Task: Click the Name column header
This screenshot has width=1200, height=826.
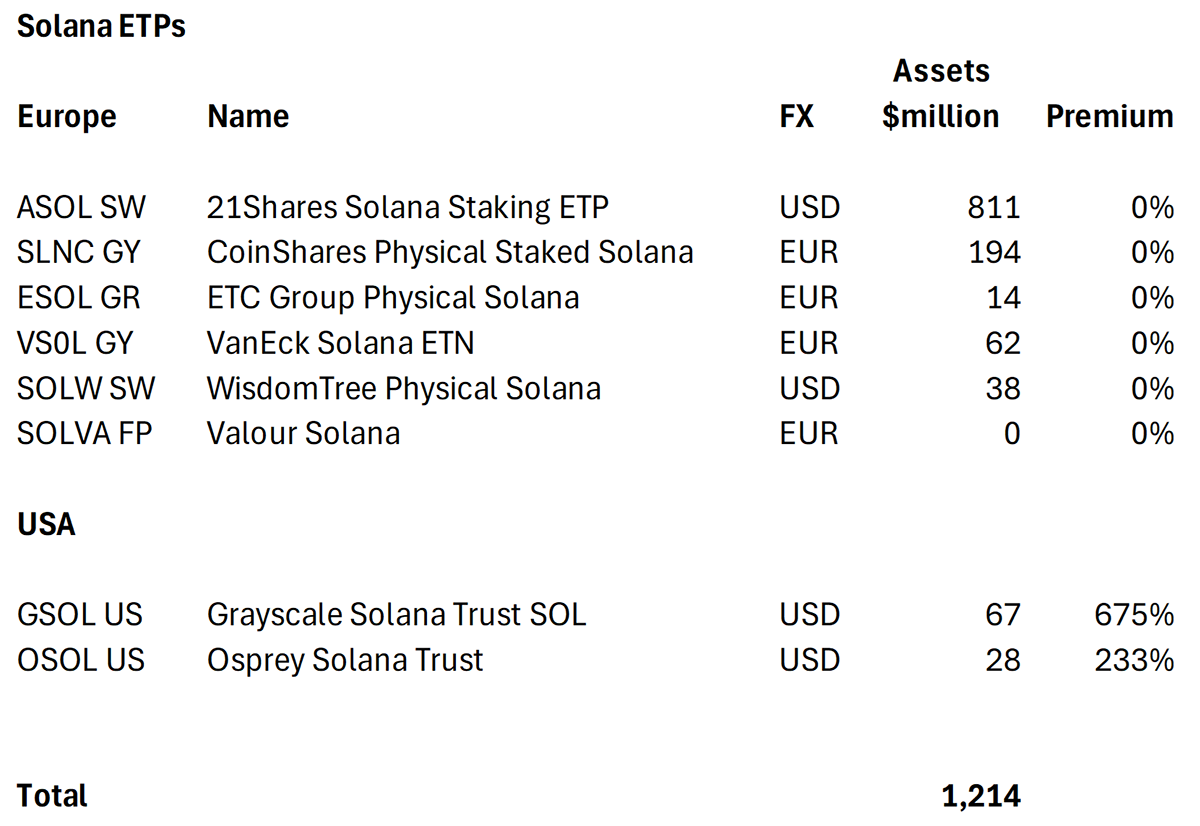Action: click(248, 117)
